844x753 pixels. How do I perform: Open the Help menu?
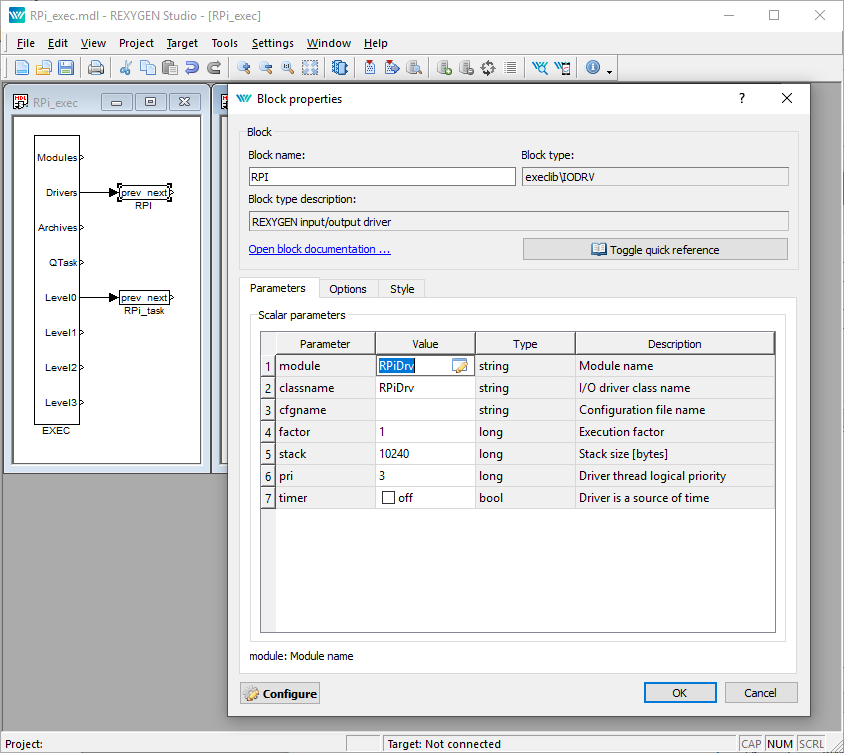click(x=375, y=43)
